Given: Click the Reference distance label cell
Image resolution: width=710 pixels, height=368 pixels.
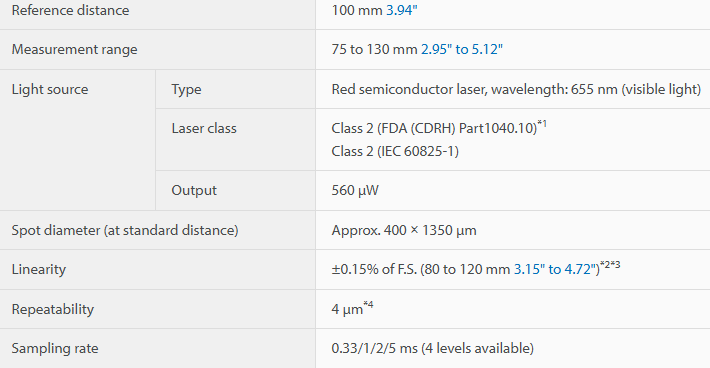Looking at the screenshot, I should click(x=158, y=10).
